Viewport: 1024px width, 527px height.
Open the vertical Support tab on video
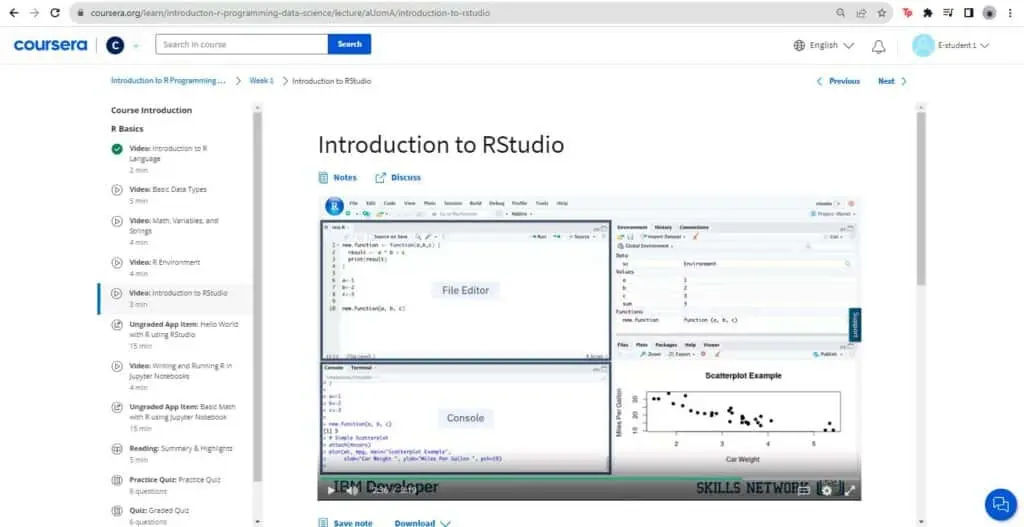[854, 325]
